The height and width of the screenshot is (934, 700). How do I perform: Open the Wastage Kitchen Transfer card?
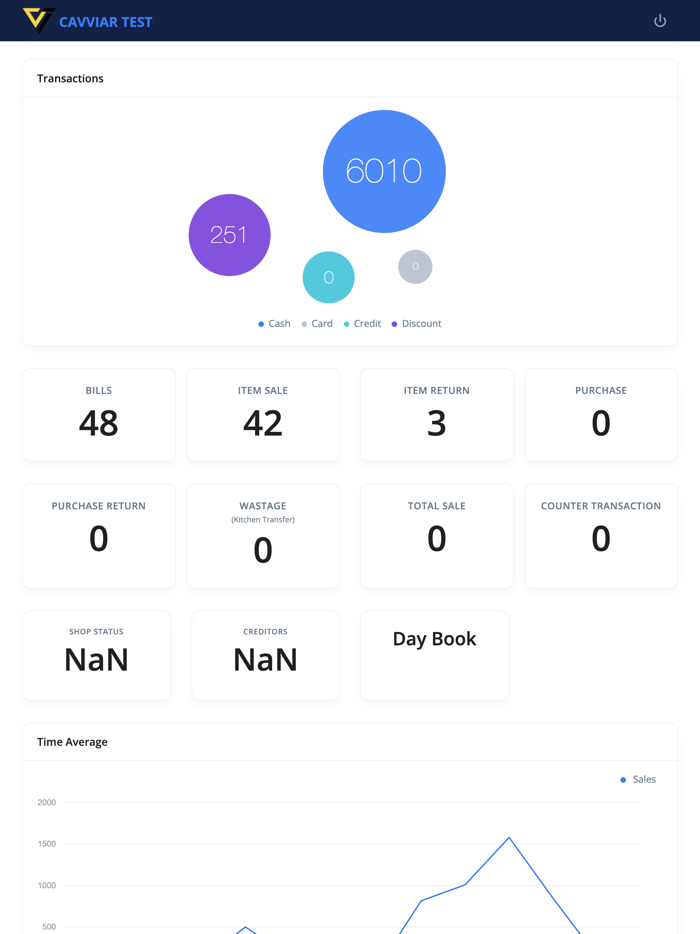click(263, 535)
